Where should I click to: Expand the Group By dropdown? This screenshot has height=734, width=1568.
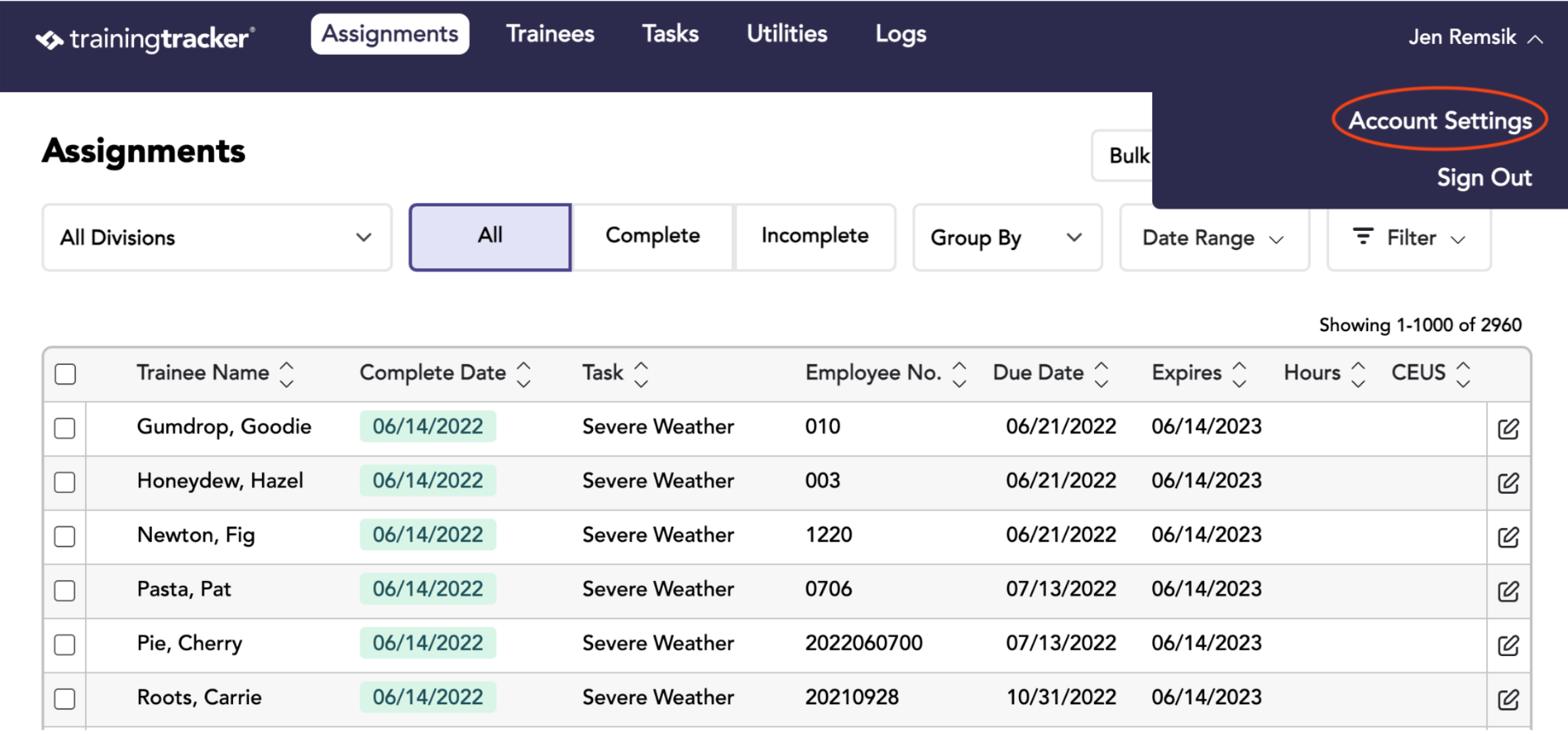coord(1007,238)
